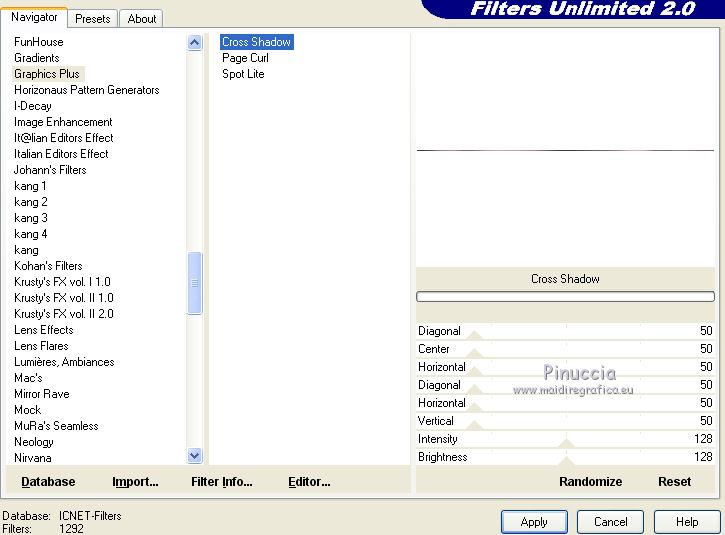Apply the Cross Shadow filter
Screen dimensions: 725x535
(x=534, y=522)
